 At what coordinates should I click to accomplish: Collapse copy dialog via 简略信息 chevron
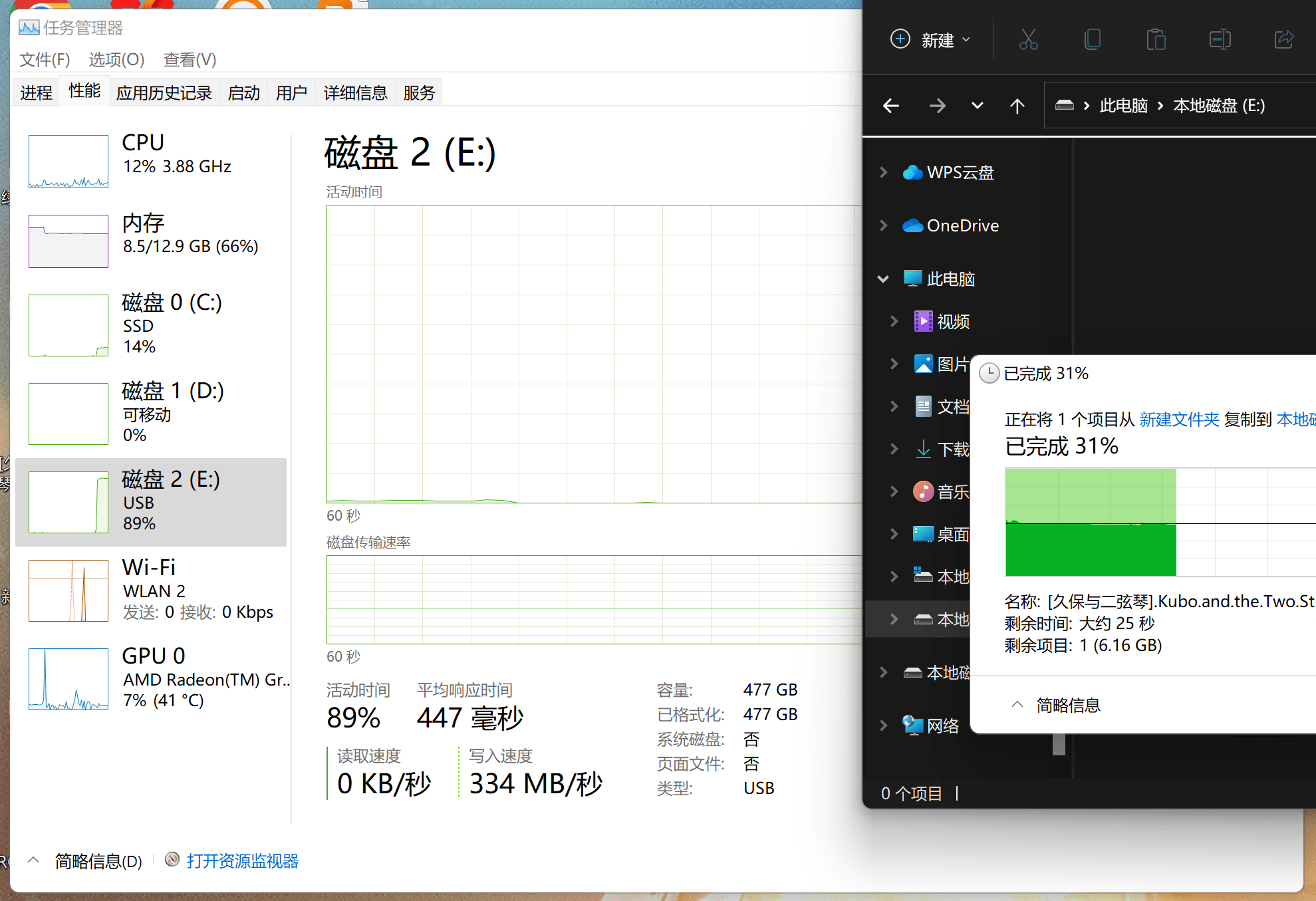click(1017, 705)
